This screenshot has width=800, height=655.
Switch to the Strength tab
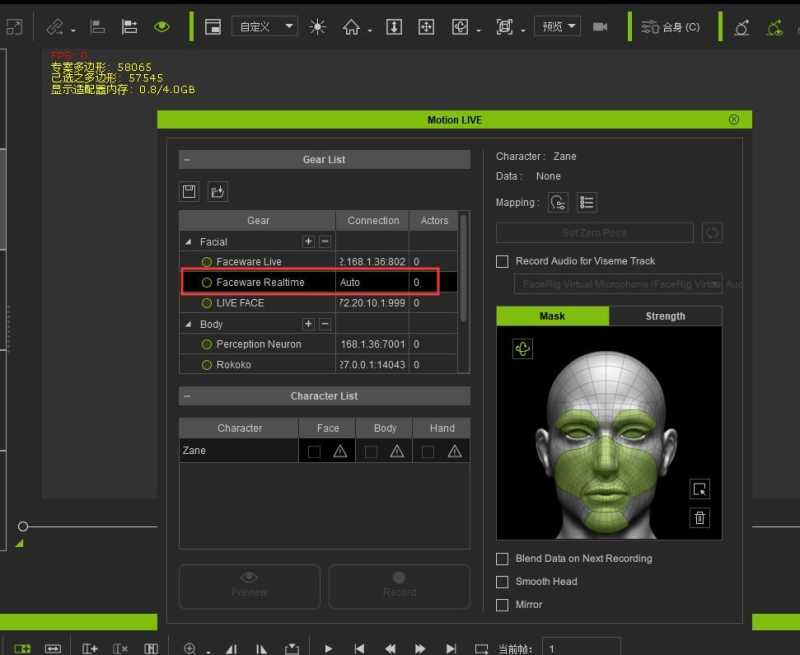[665, 316]
